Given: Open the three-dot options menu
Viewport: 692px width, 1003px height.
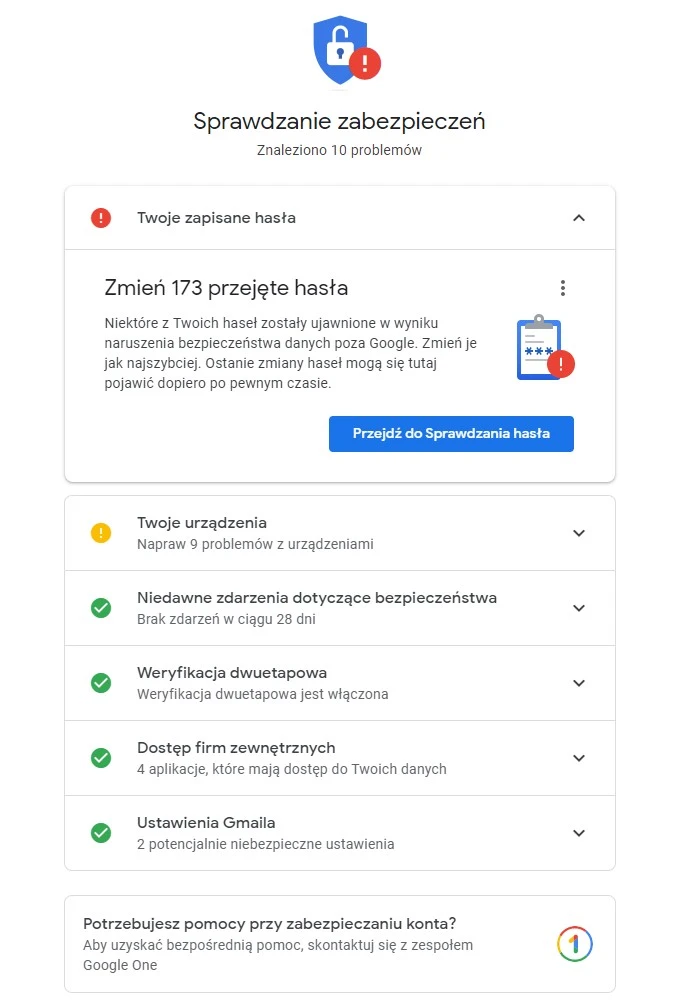Looking at the screenshot, I should click(563, 289).
